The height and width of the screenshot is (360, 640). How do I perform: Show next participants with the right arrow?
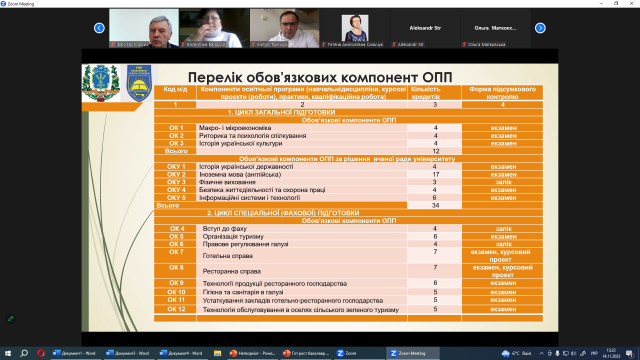(540, 28)
